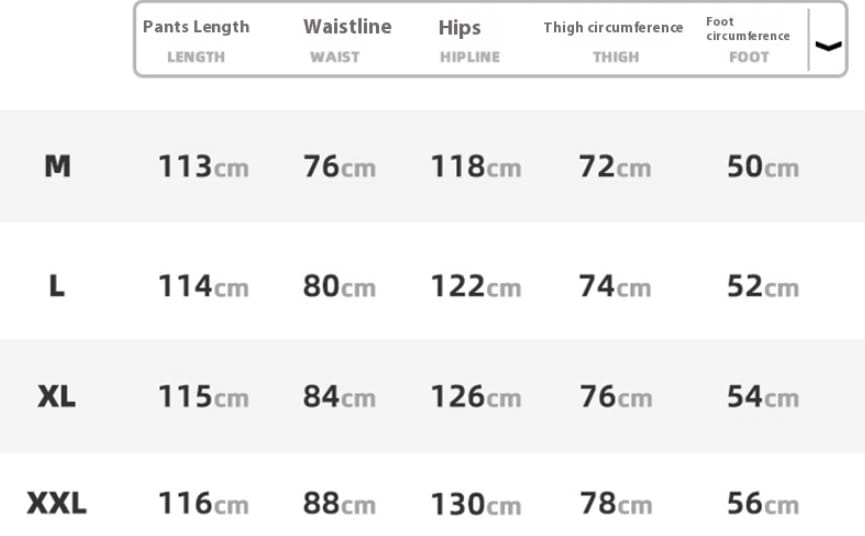Click the 126cm hips value for XL
This screenshot has height=536, width=865.
click(476, 396)
